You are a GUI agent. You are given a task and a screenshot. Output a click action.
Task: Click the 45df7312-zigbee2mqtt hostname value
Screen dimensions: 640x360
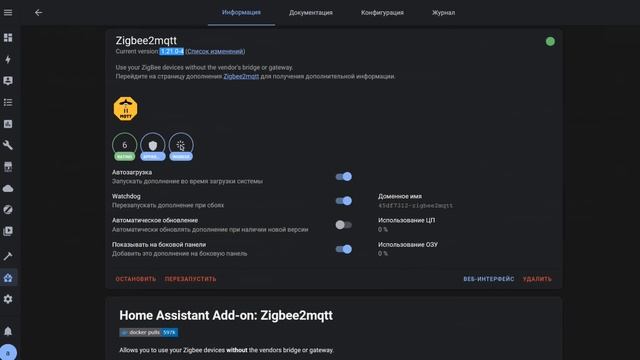coord(415,206)
